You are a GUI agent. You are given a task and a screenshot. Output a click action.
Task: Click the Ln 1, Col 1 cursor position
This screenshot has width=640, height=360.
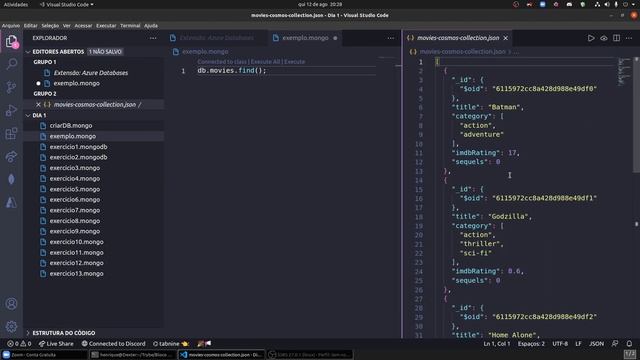coord(497,344)
